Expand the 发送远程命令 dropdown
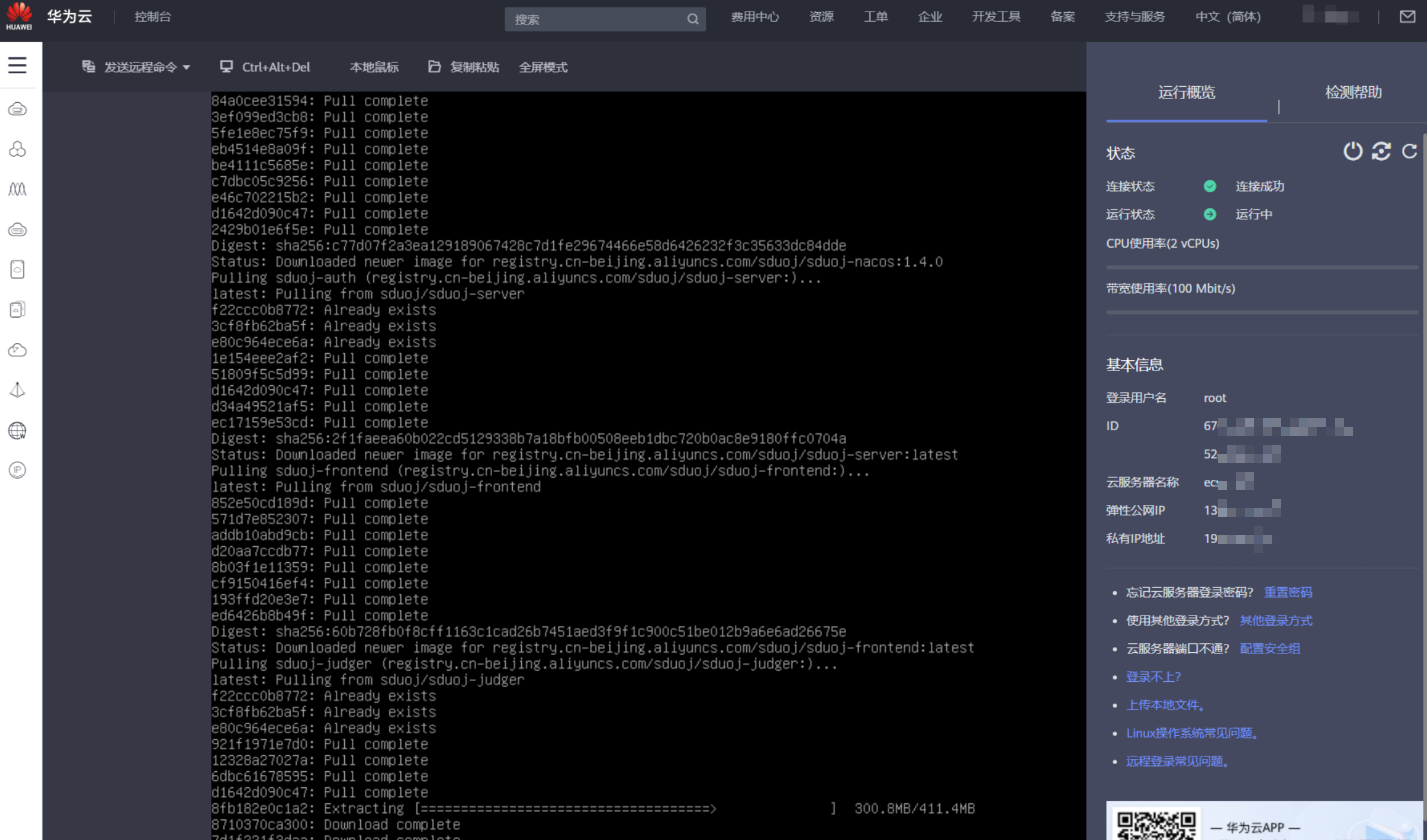Viewport: 1427px width, 840px height. [136, 67]
